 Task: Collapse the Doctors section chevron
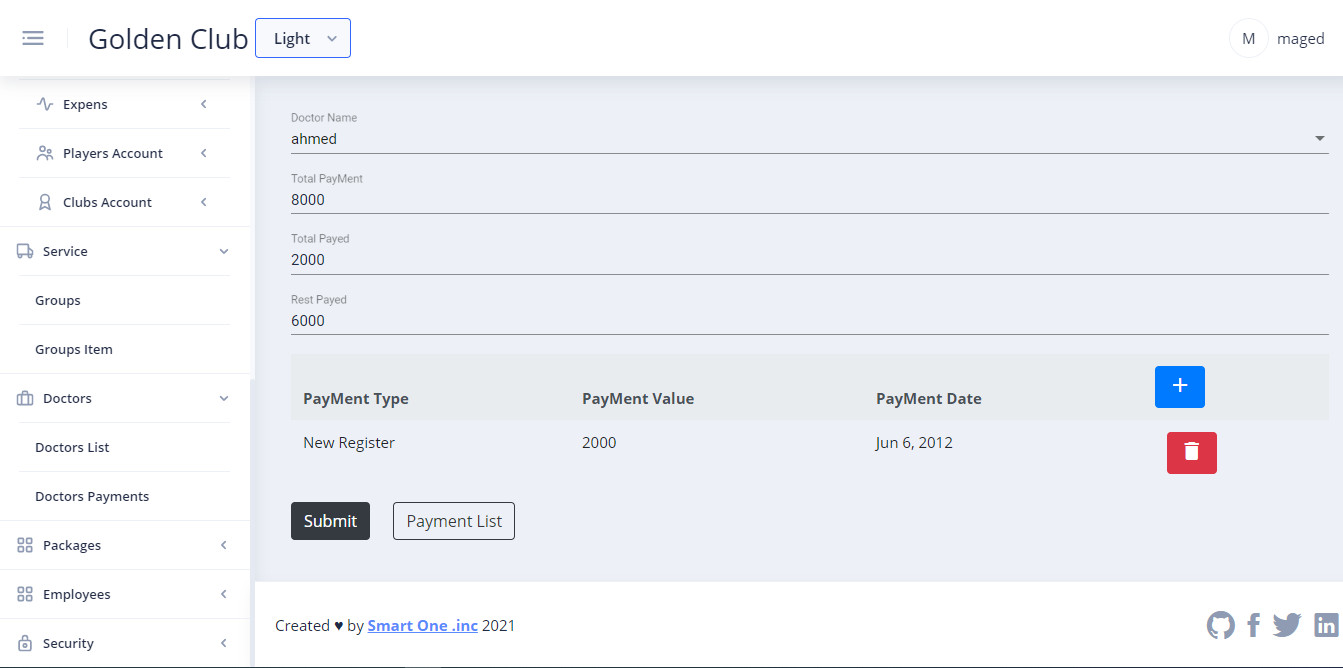[224, 398]
